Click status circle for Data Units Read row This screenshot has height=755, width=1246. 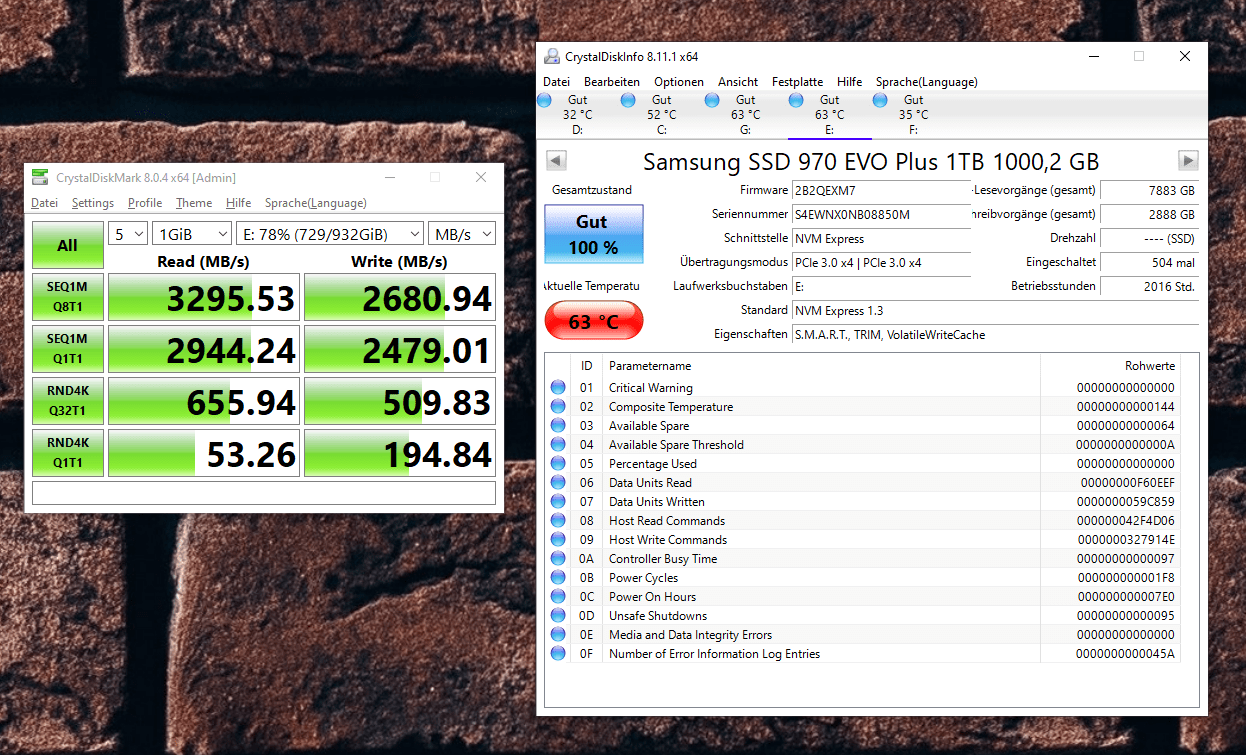click(558, 482)
